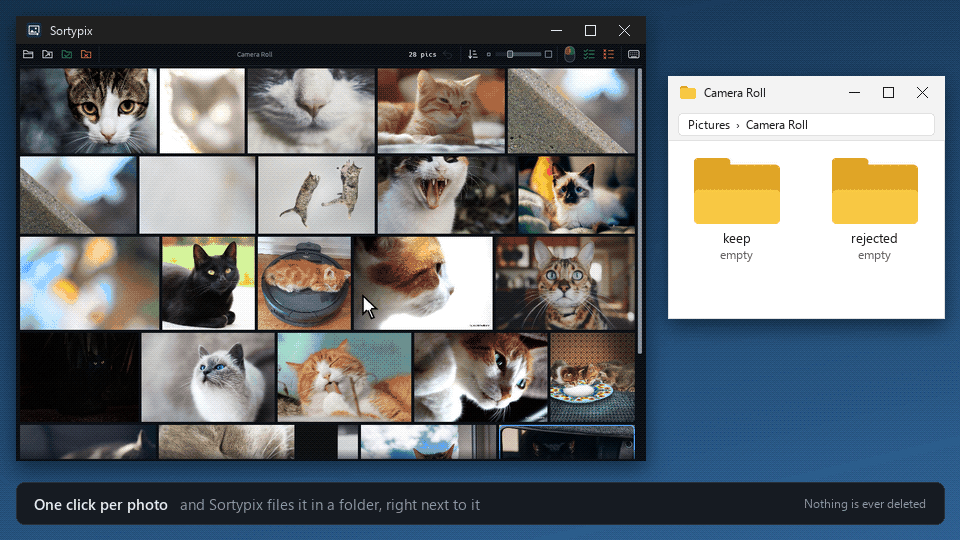Select the cat on robot vacuum thumbnail

(x=304, y=283)
